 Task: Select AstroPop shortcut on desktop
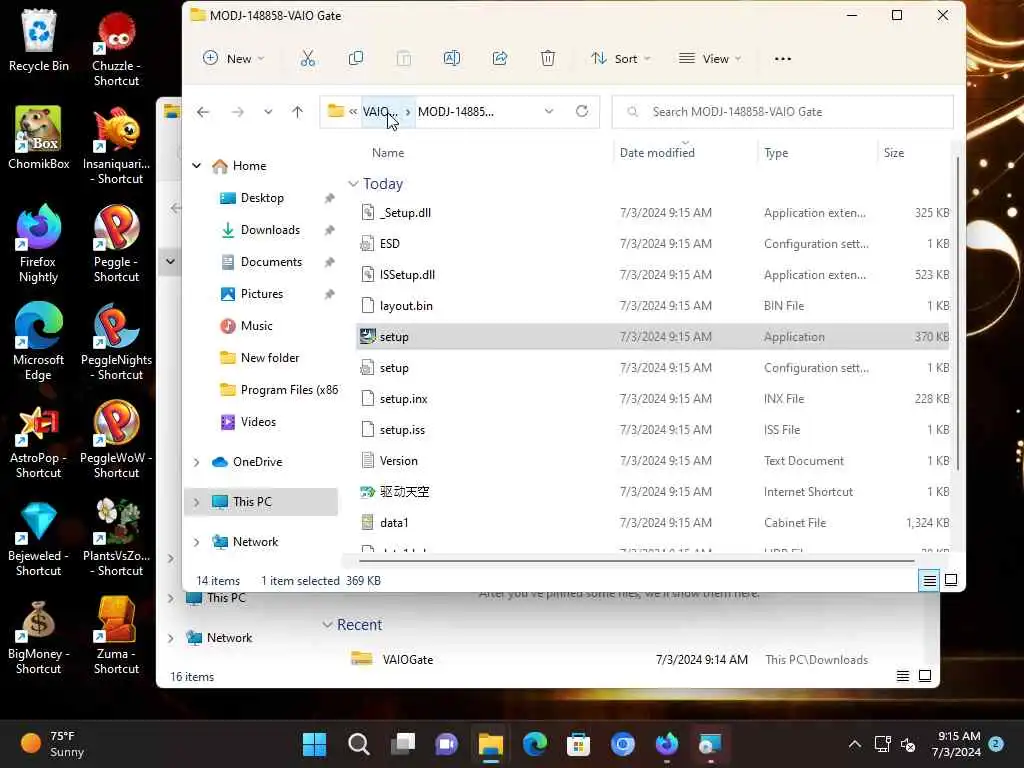pos(38,441)
